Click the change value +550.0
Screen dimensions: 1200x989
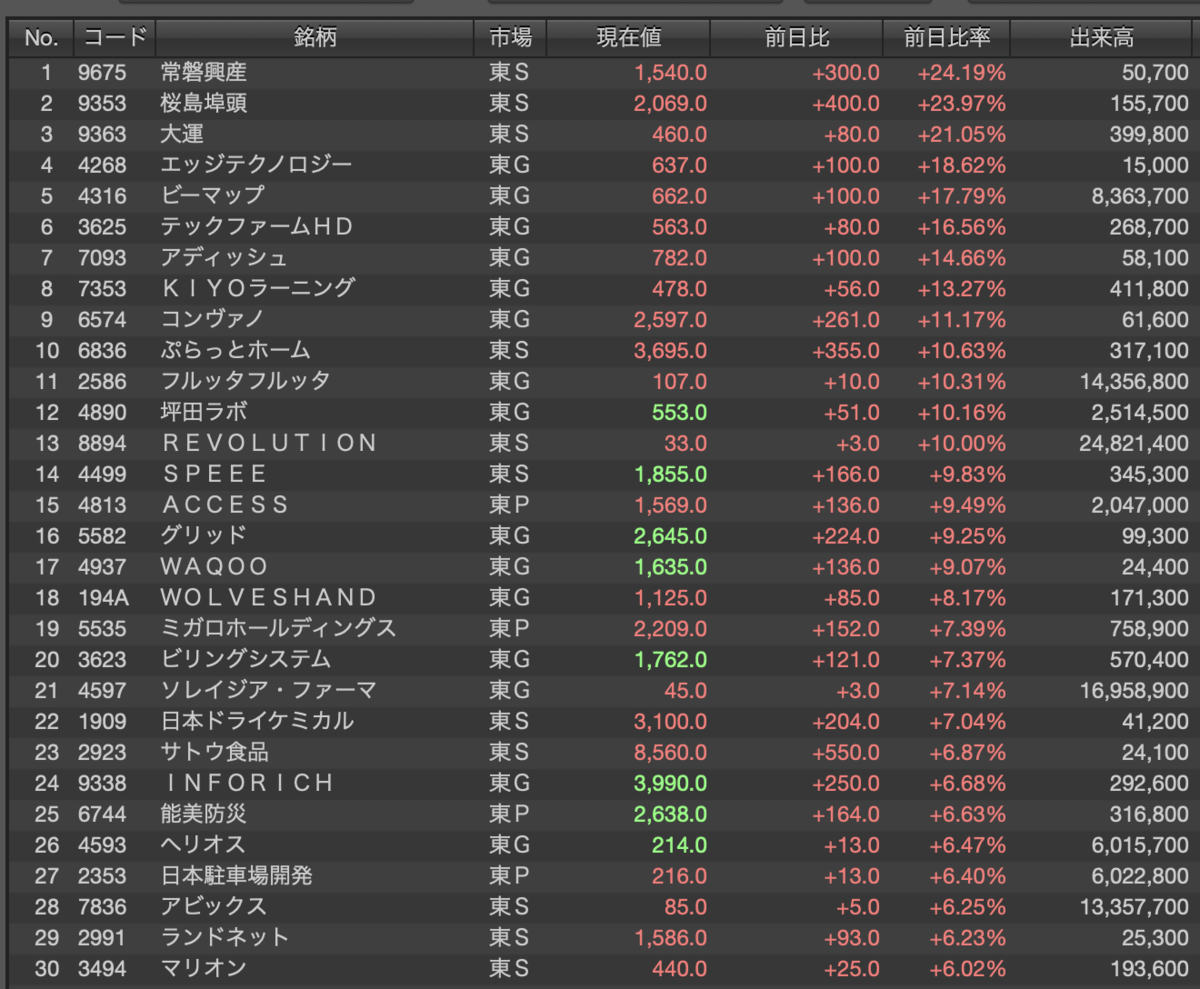click(x=846, y=752)
